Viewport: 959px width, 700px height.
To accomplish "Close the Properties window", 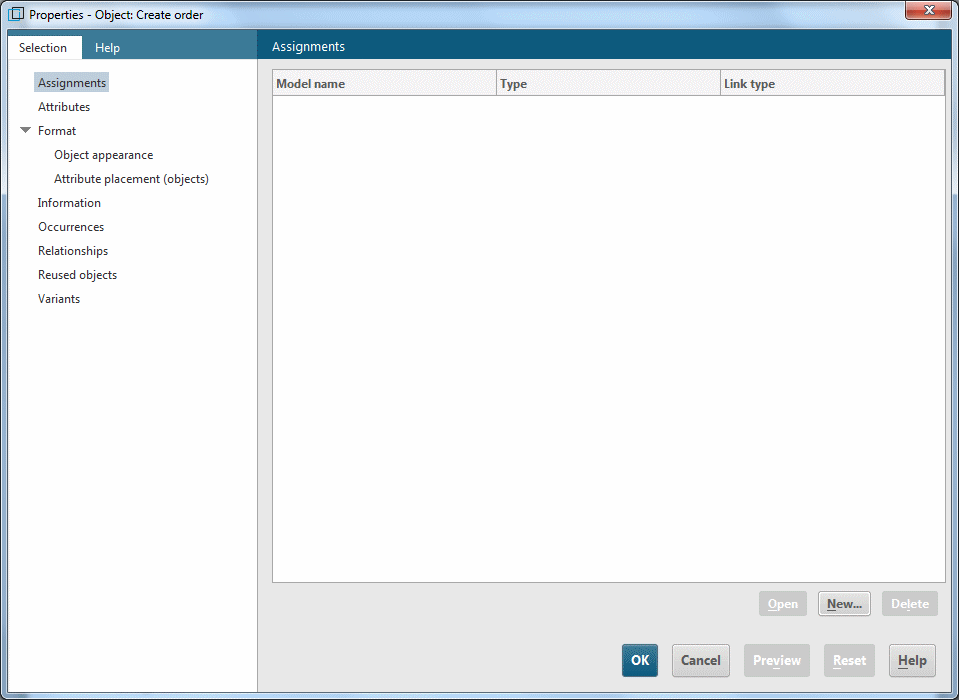I will pyautogui.click(x=928, y=10).
